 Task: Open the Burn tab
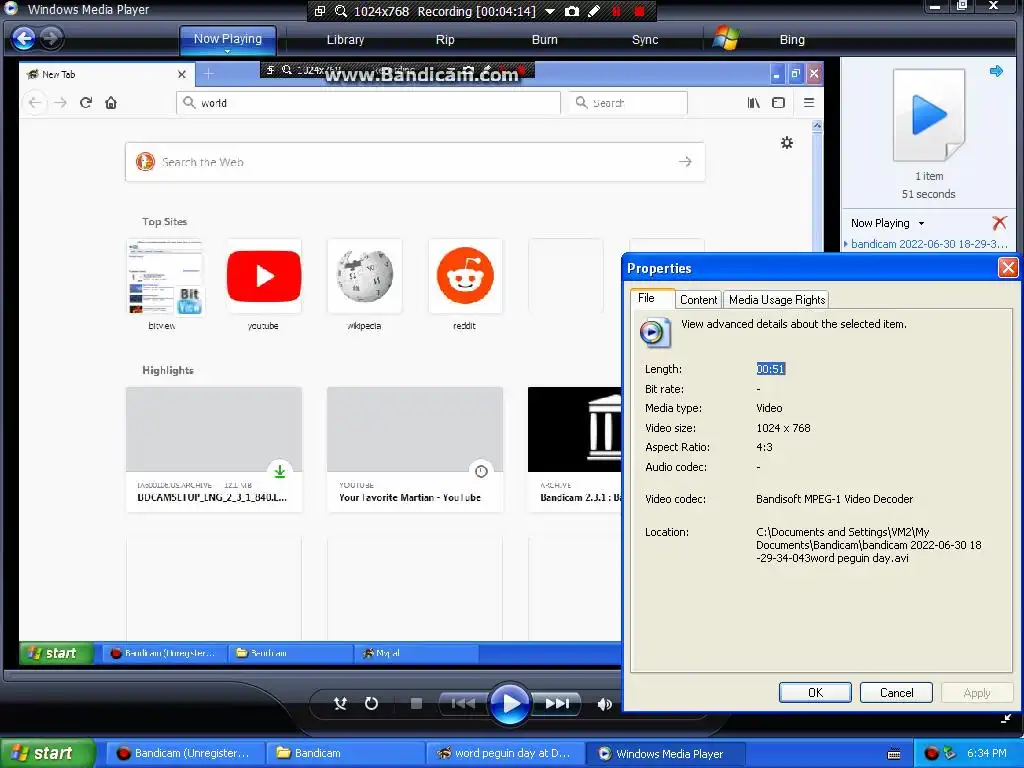[x=544, y=40]
